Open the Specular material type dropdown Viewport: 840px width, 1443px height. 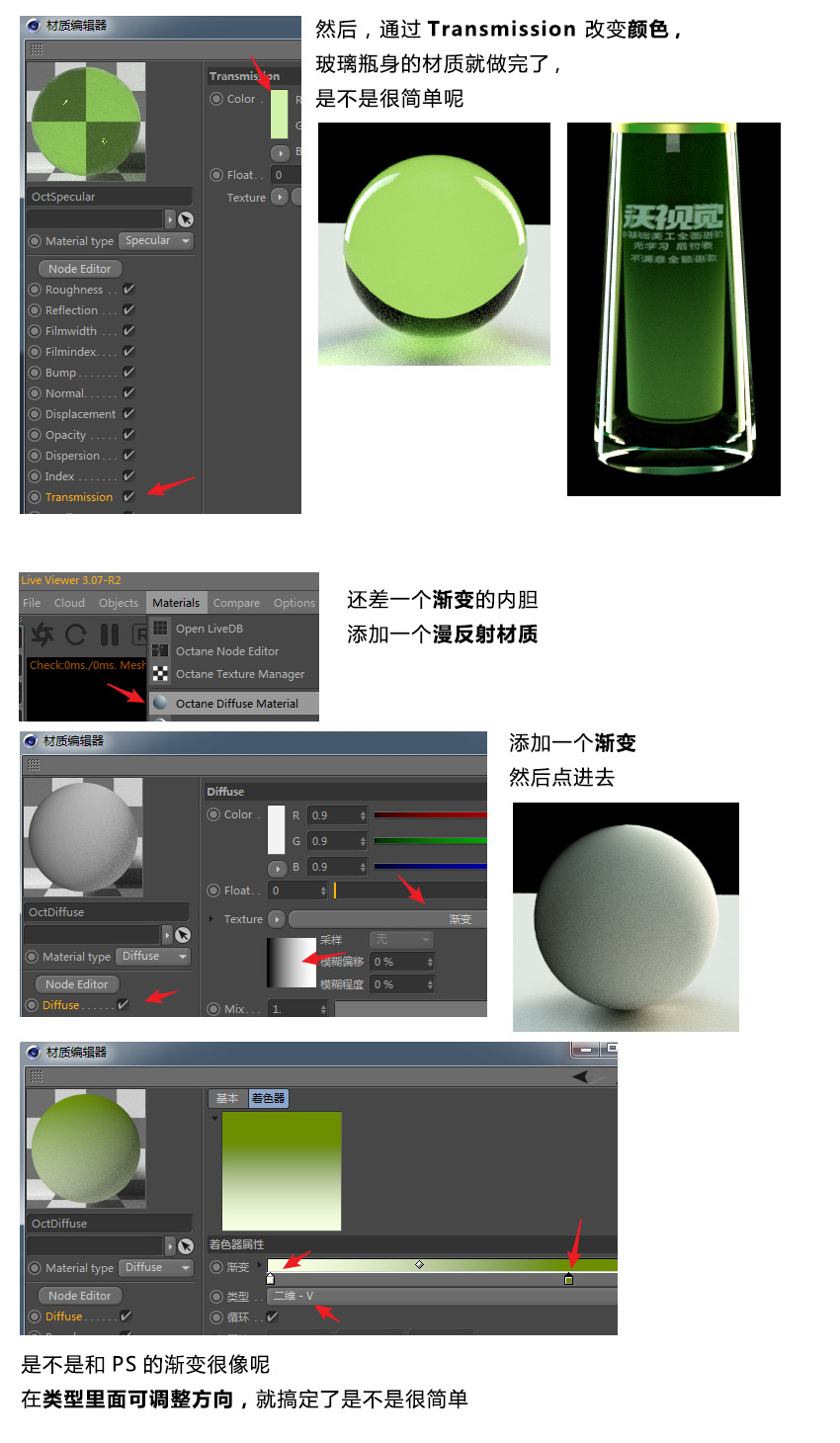(x=156, y=241)
